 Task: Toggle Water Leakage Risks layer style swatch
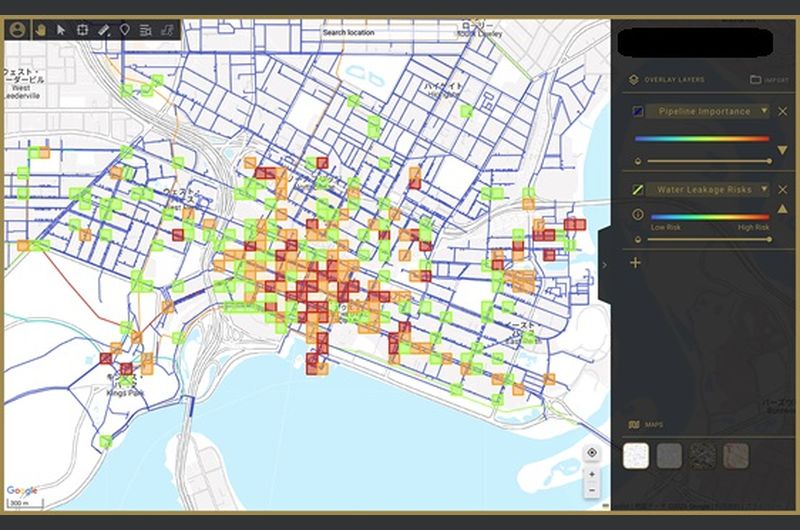pyautogui.click(x=638, y=189)
